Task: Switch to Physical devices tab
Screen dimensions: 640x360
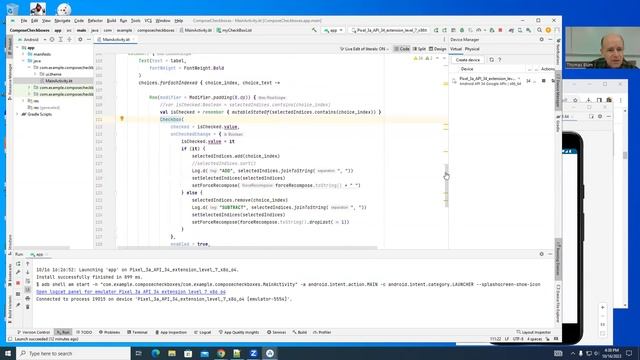Action: (x=472, y=49)
